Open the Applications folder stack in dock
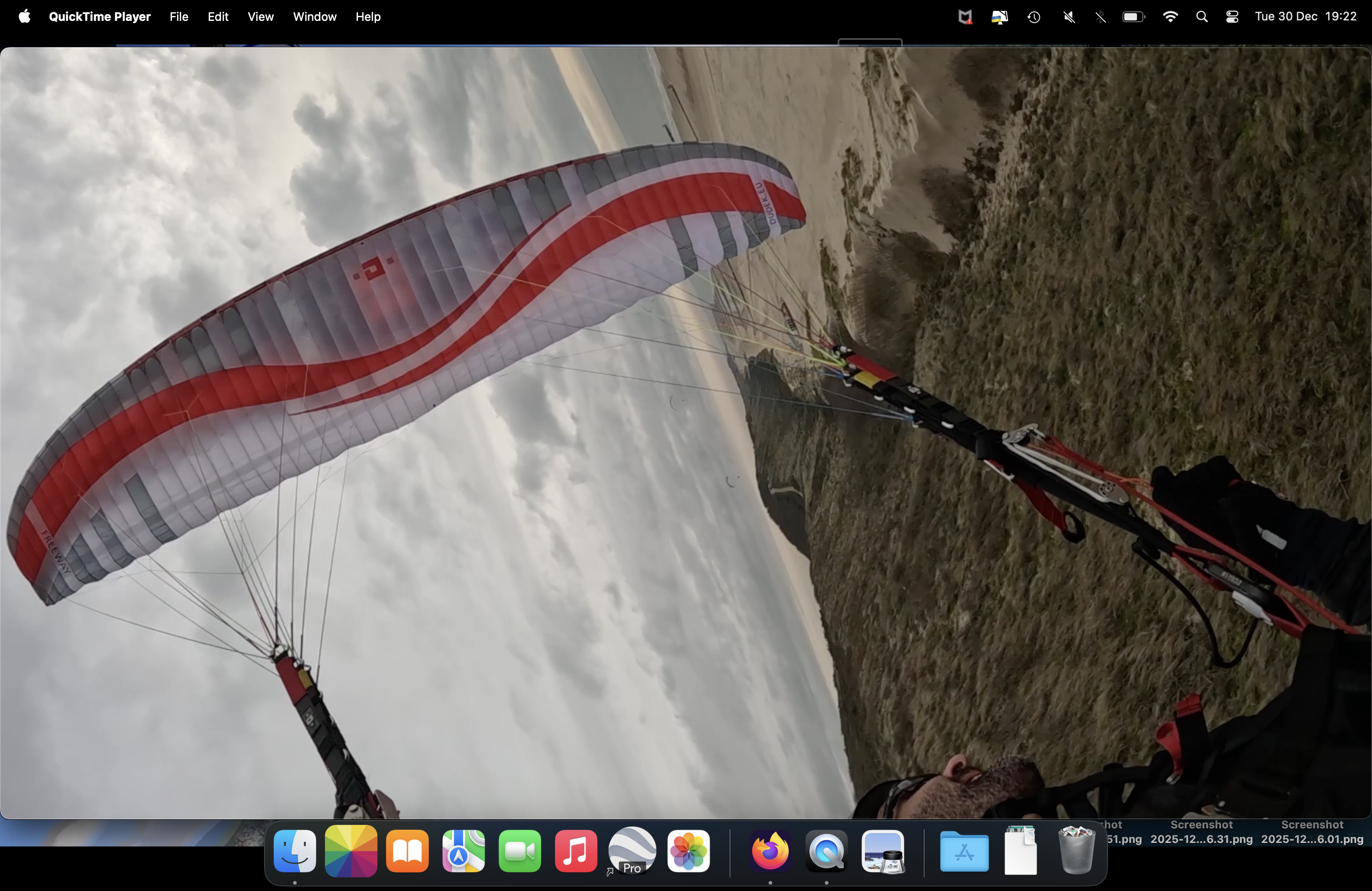This screenshot has width=1372, height=891. [964, 851]
